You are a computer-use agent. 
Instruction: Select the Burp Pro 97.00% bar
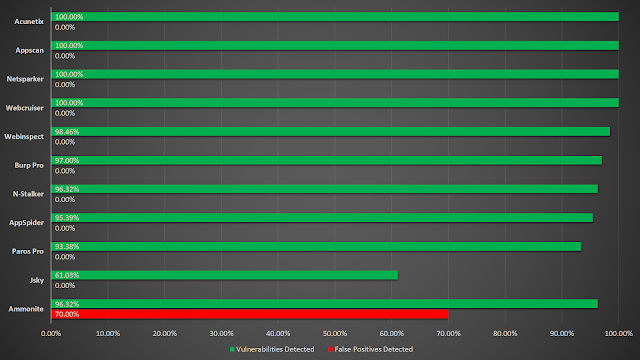pos(327,160)
